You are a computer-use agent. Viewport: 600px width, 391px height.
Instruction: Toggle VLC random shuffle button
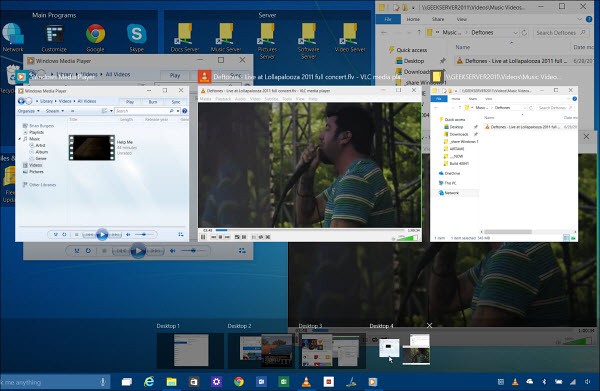268,237
